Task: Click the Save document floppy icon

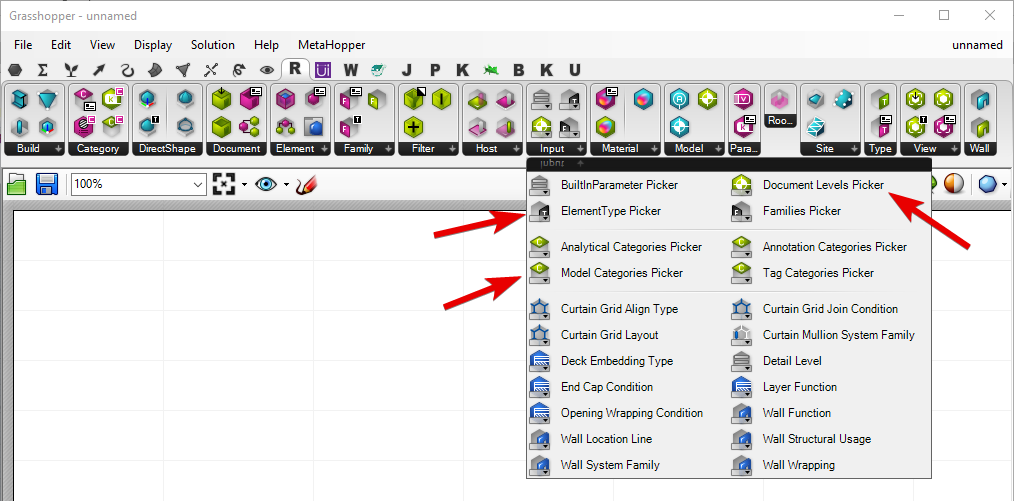Action: 46,185
